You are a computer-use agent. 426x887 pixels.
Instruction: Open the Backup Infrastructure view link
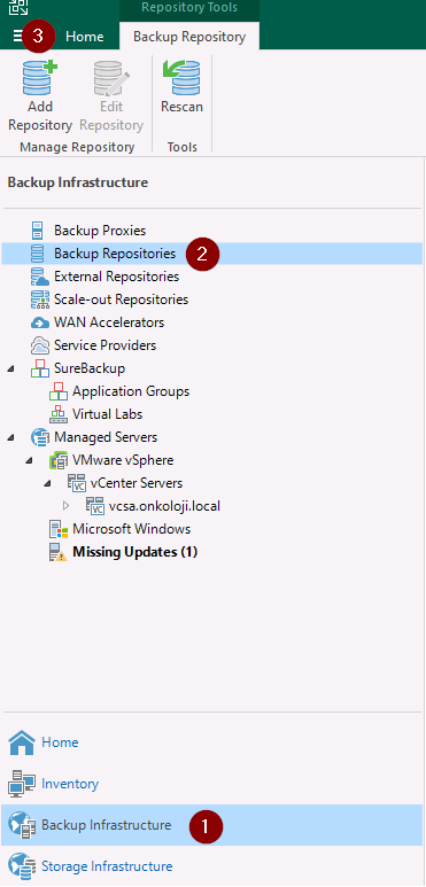[x=106, y=825]
